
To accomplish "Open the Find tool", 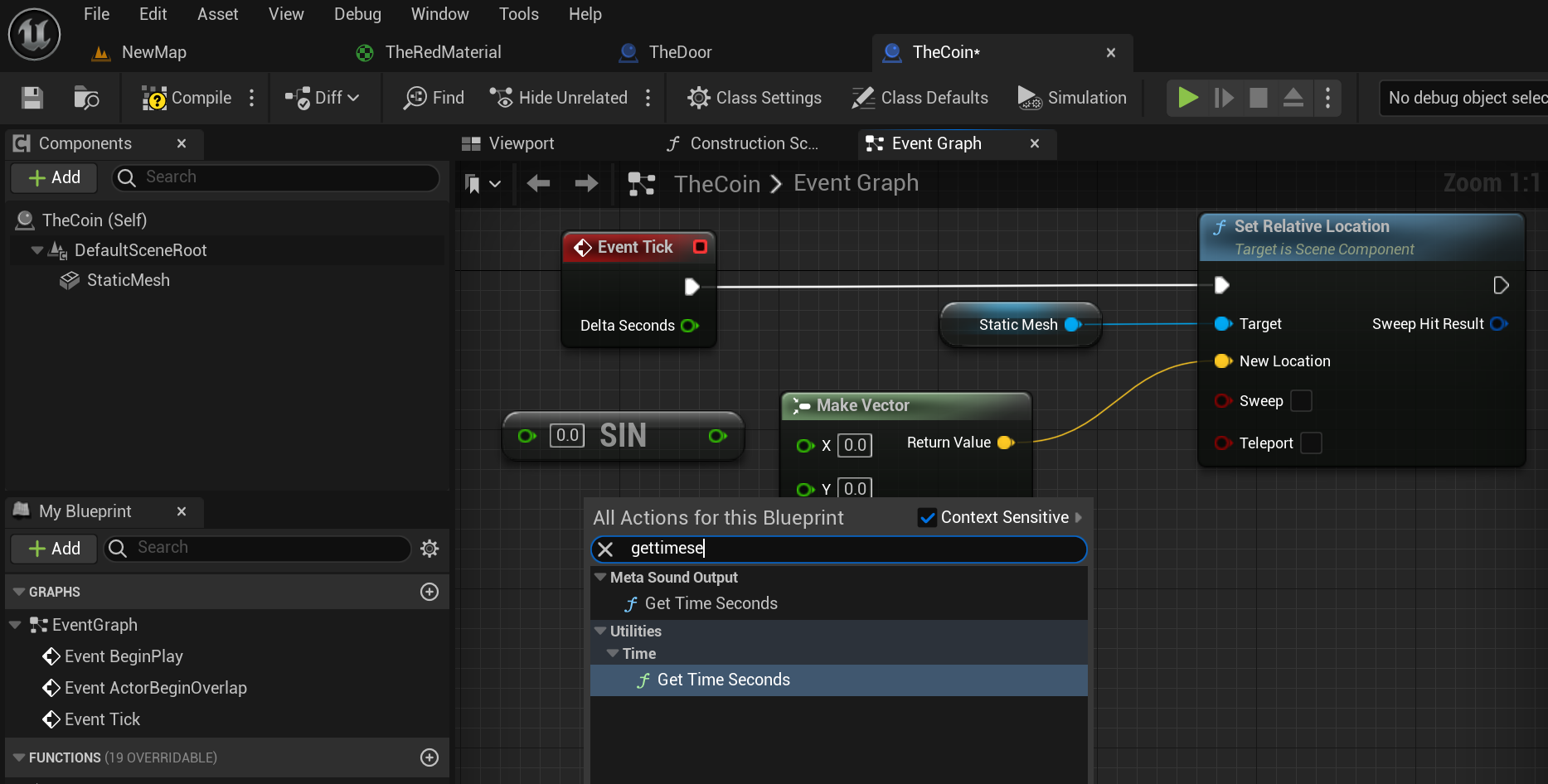I will [x=434, y=98].
